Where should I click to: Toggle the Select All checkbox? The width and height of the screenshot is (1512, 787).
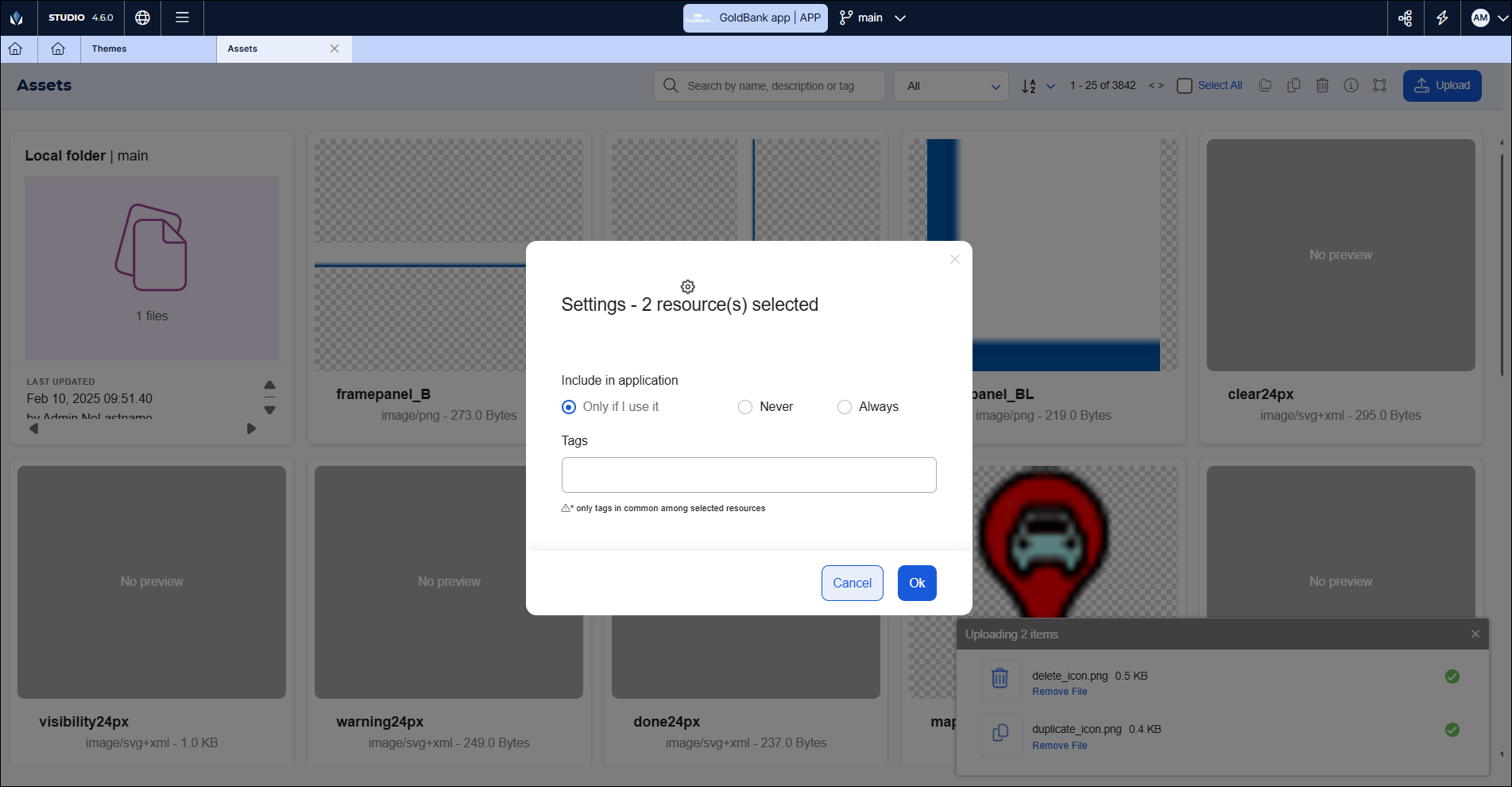point(1185,86)
